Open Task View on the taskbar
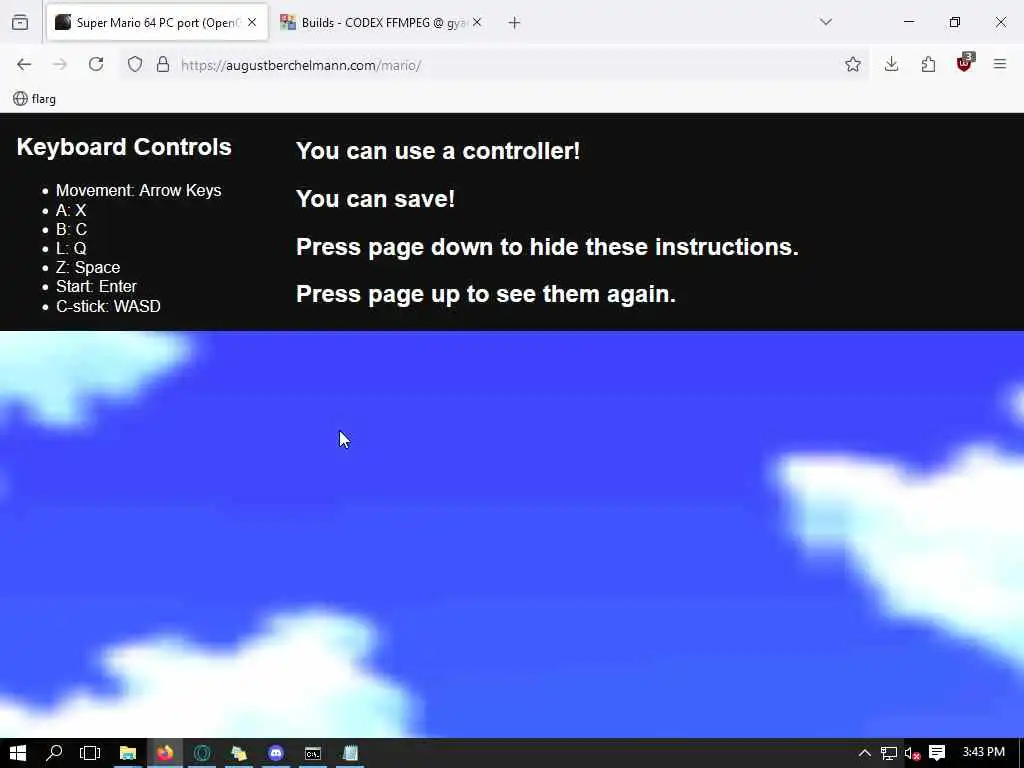1024x768 pixels. point(90,753)
